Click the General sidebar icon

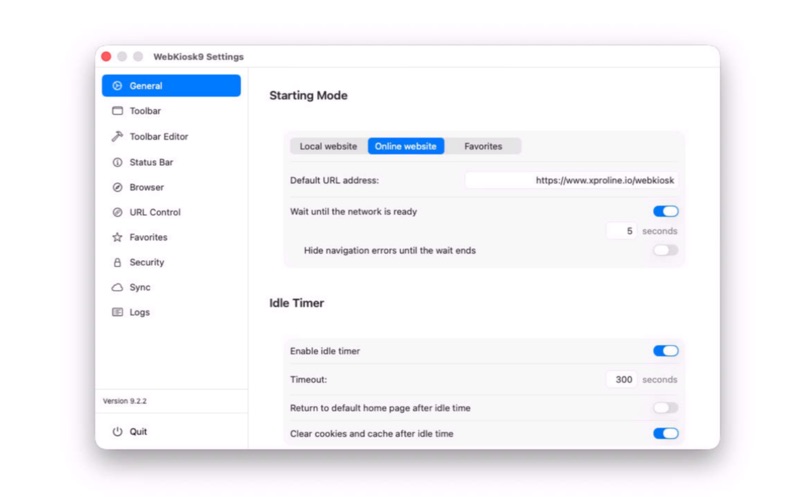tap(117, 86)
